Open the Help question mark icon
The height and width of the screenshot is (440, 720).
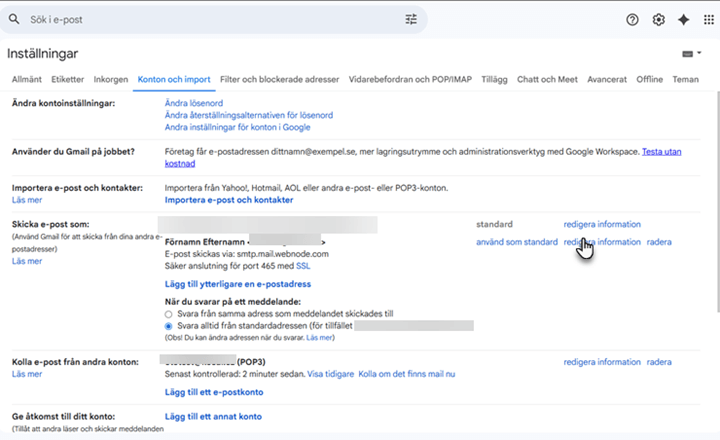coord(632,19)
